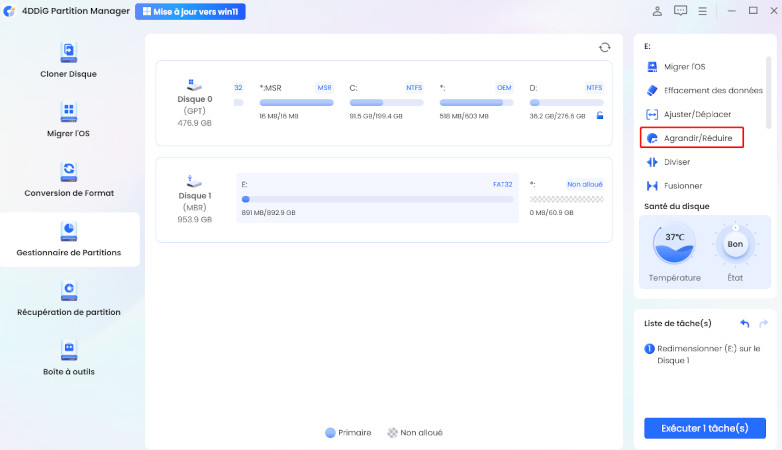This screenshot has width=782, height=450.
Task: Refresh the disk list with the reload icon
Action: tap(604, 47)
